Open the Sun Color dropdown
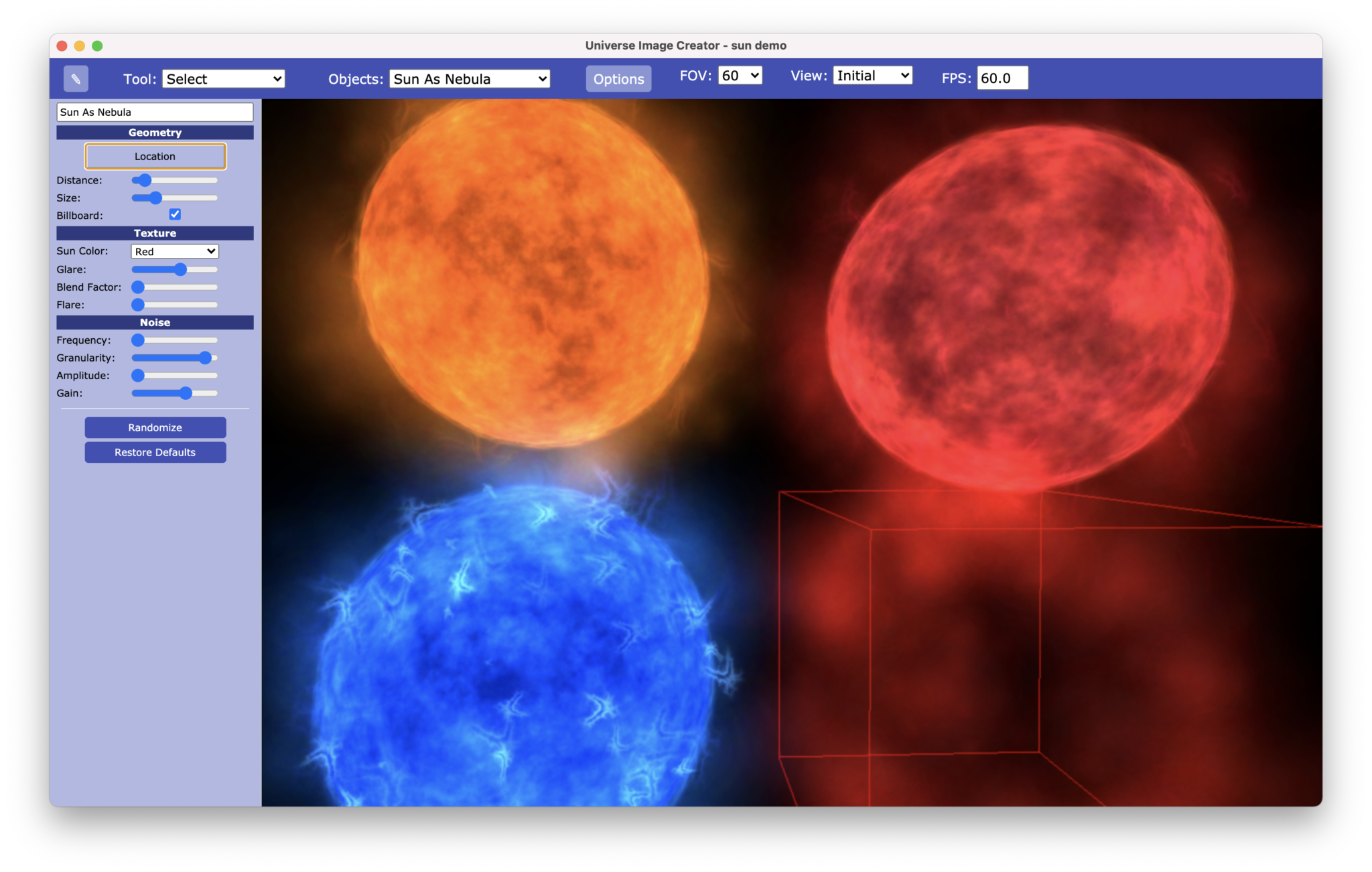 pyautogui.click(x=174, y=251)
